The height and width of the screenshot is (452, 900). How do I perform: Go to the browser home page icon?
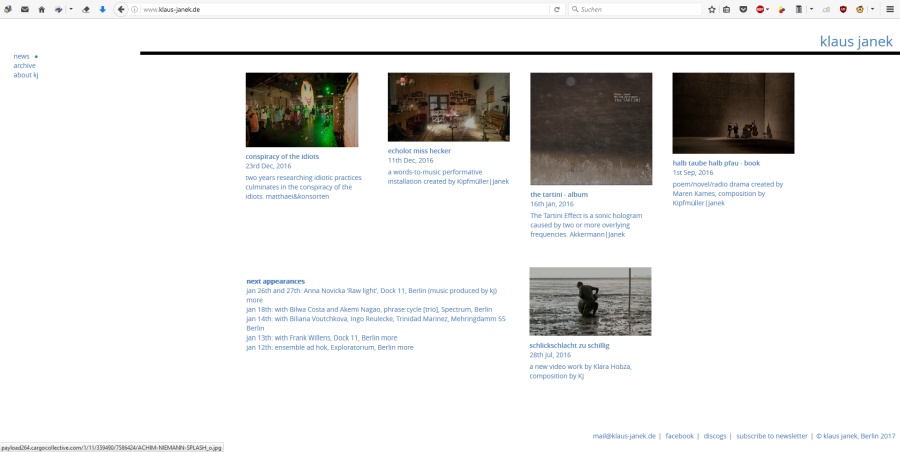click(x=41, y=9)
